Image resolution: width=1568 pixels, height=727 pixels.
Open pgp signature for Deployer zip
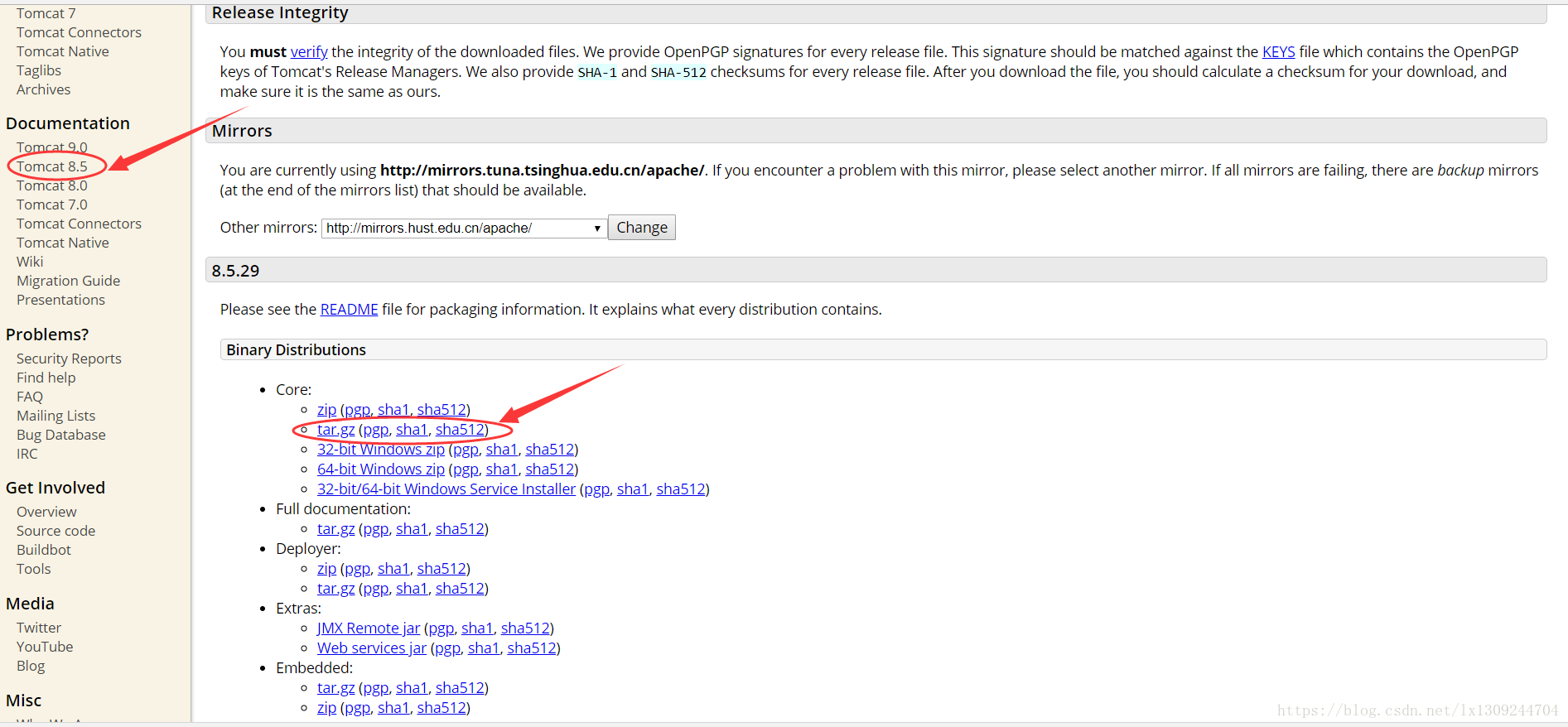point(357,569)
